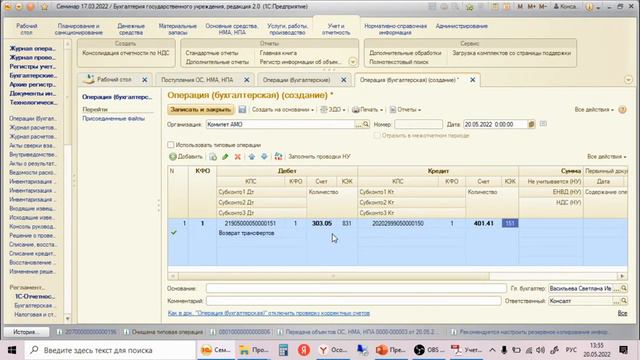Click Заполнить проводки НУ button

319,157
